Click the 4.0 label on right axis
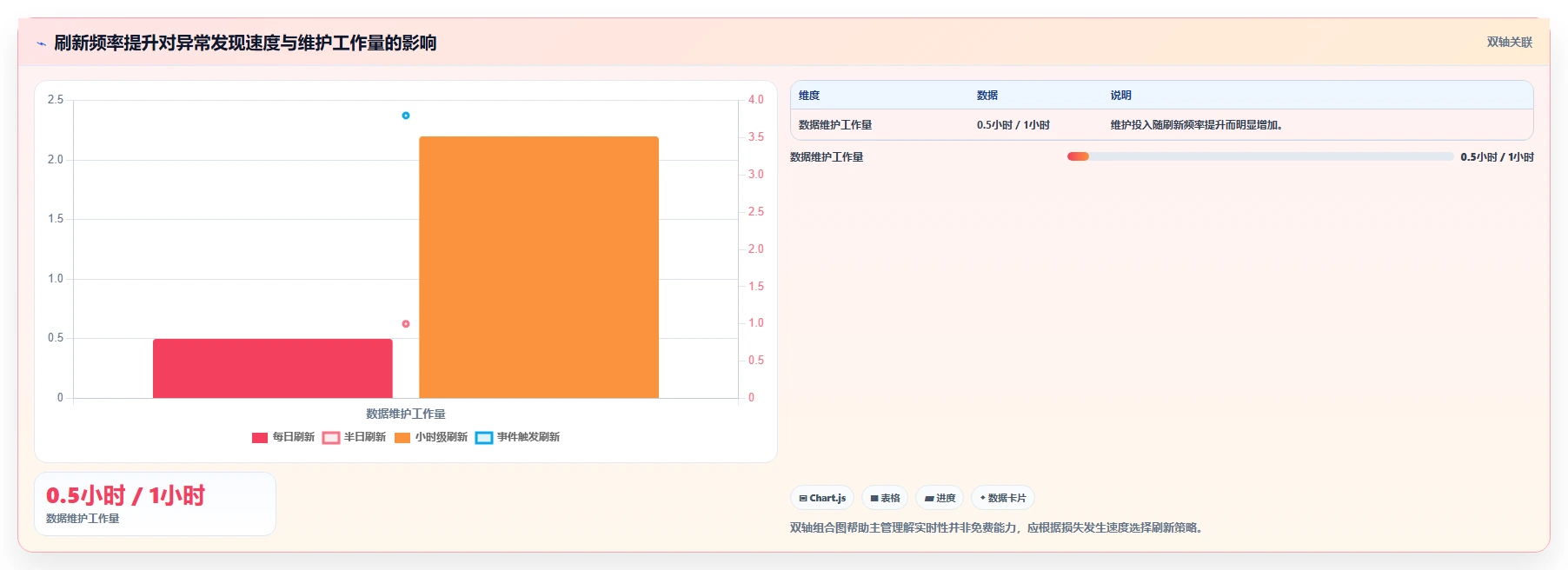Image resolution: width=1568 pixels, height=570 pixels. 756,100
